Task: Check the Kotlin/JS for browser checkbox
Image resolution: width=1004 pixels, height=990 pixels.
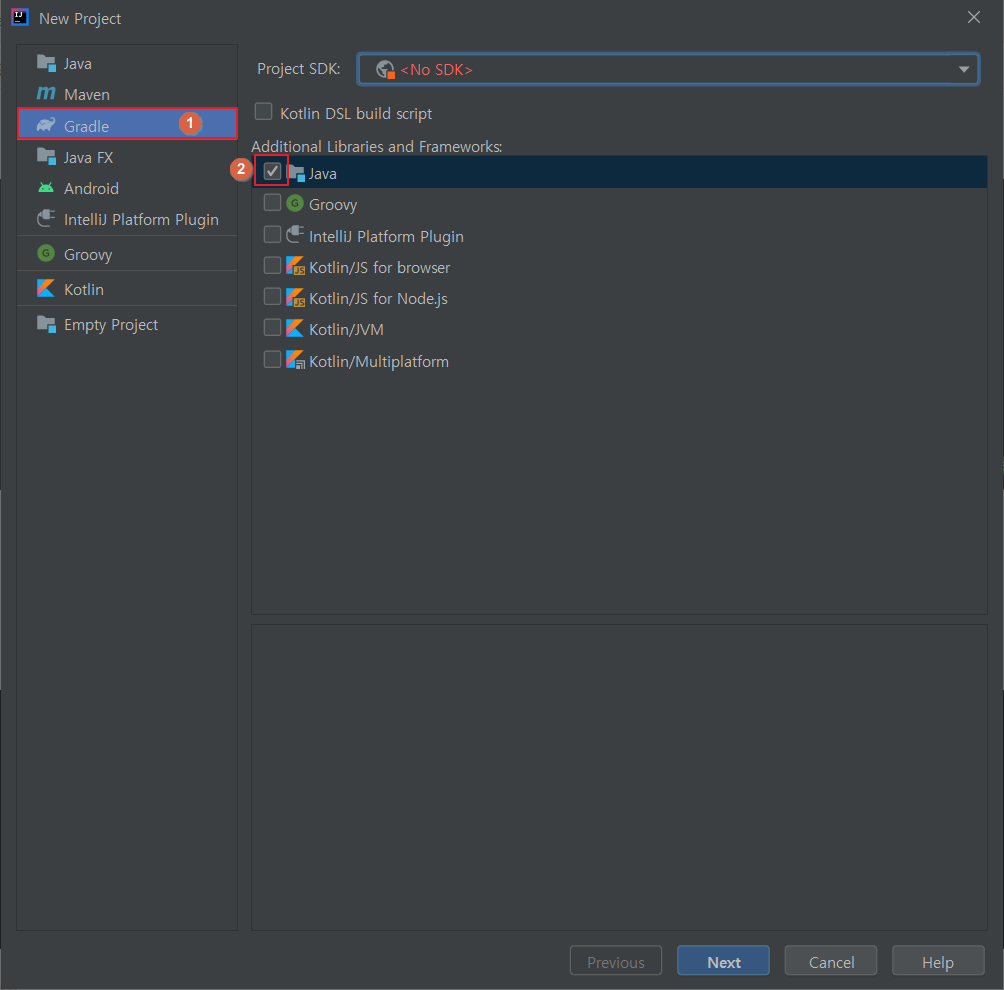Action: (x=272, y=265)
